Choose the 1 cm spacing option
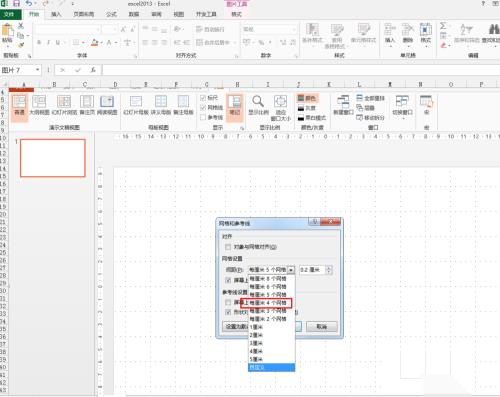The width and height of the screenshot is (500, 397). pos(272,327)
